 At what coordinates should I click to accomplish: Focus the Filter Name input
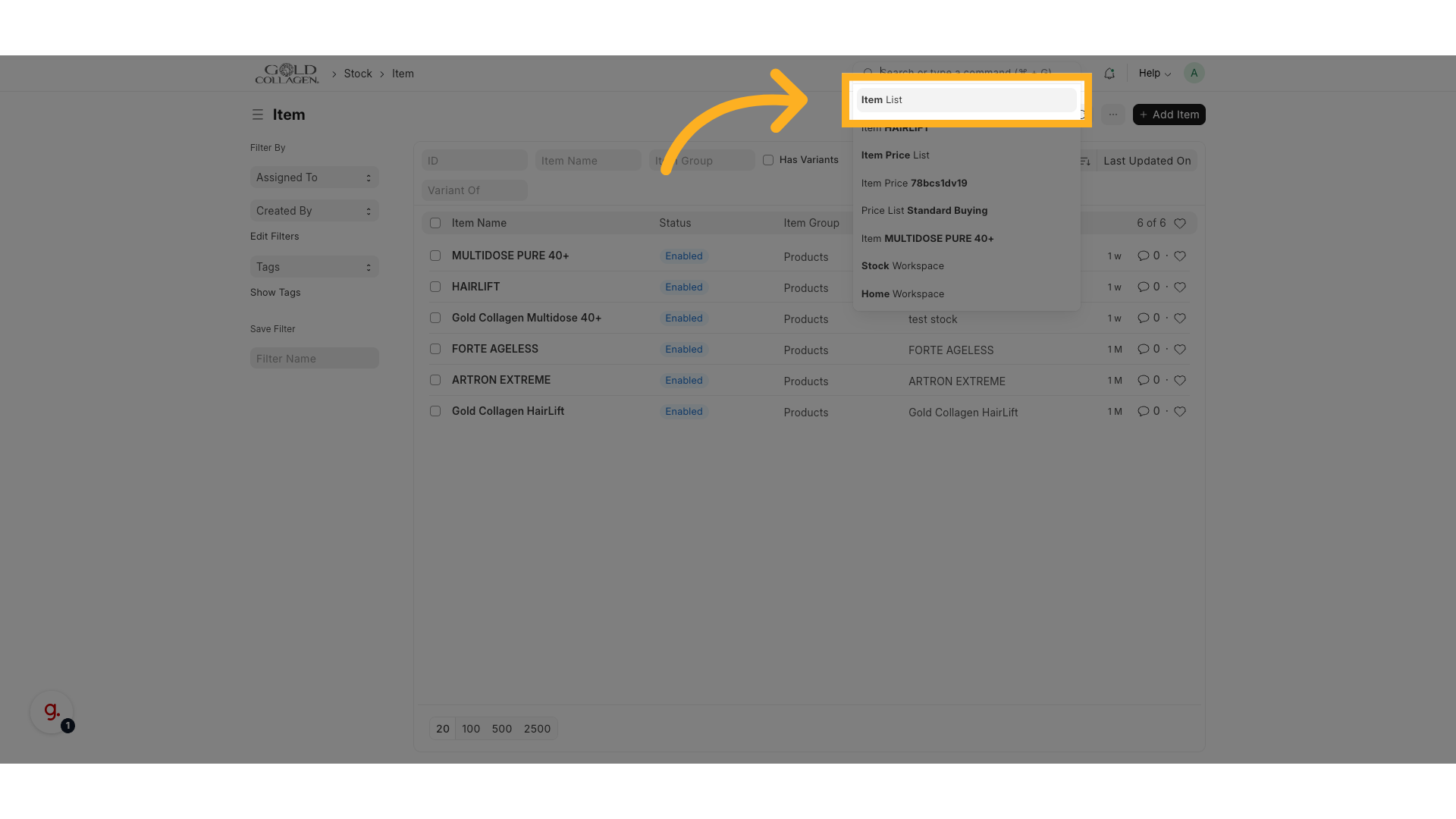[x=314, y=359]
